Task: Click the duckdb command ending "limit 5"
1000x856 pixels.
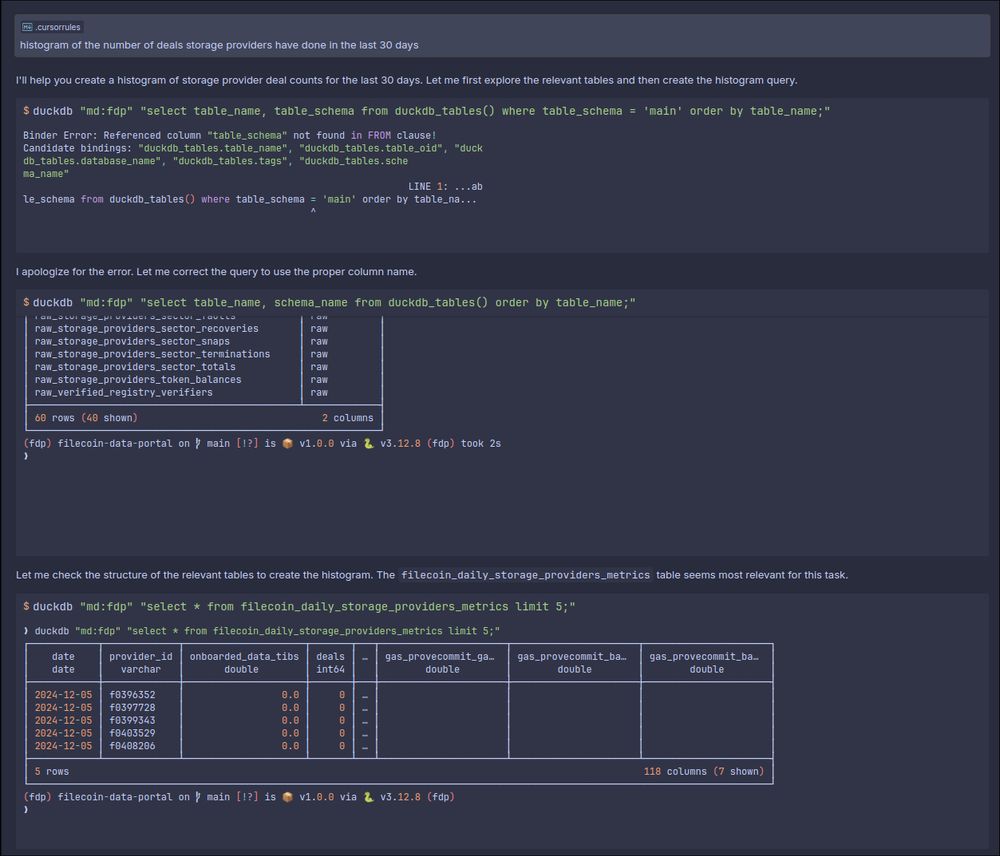Action: 299,607
